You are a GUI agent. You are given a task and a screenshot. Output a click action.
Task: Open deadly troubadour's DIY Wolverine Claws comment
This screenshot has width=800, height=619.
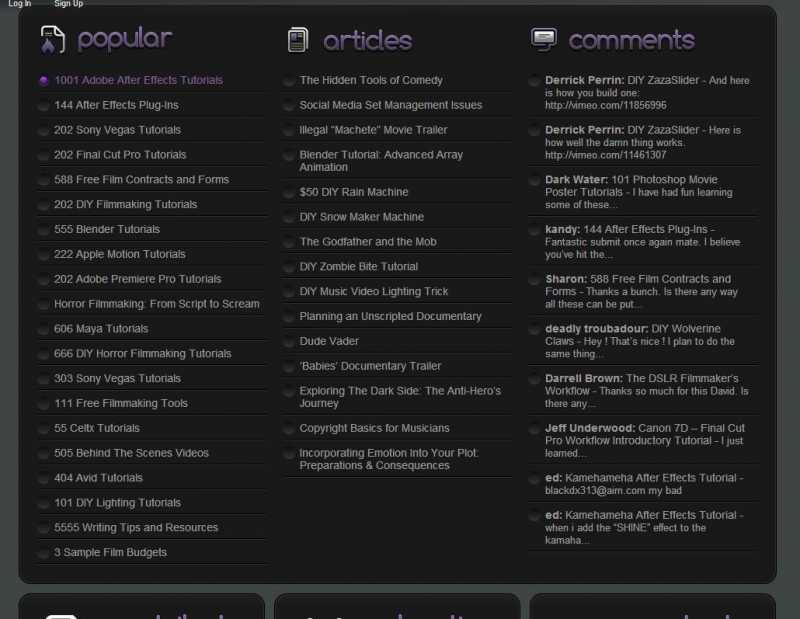(x=640, y=341)
